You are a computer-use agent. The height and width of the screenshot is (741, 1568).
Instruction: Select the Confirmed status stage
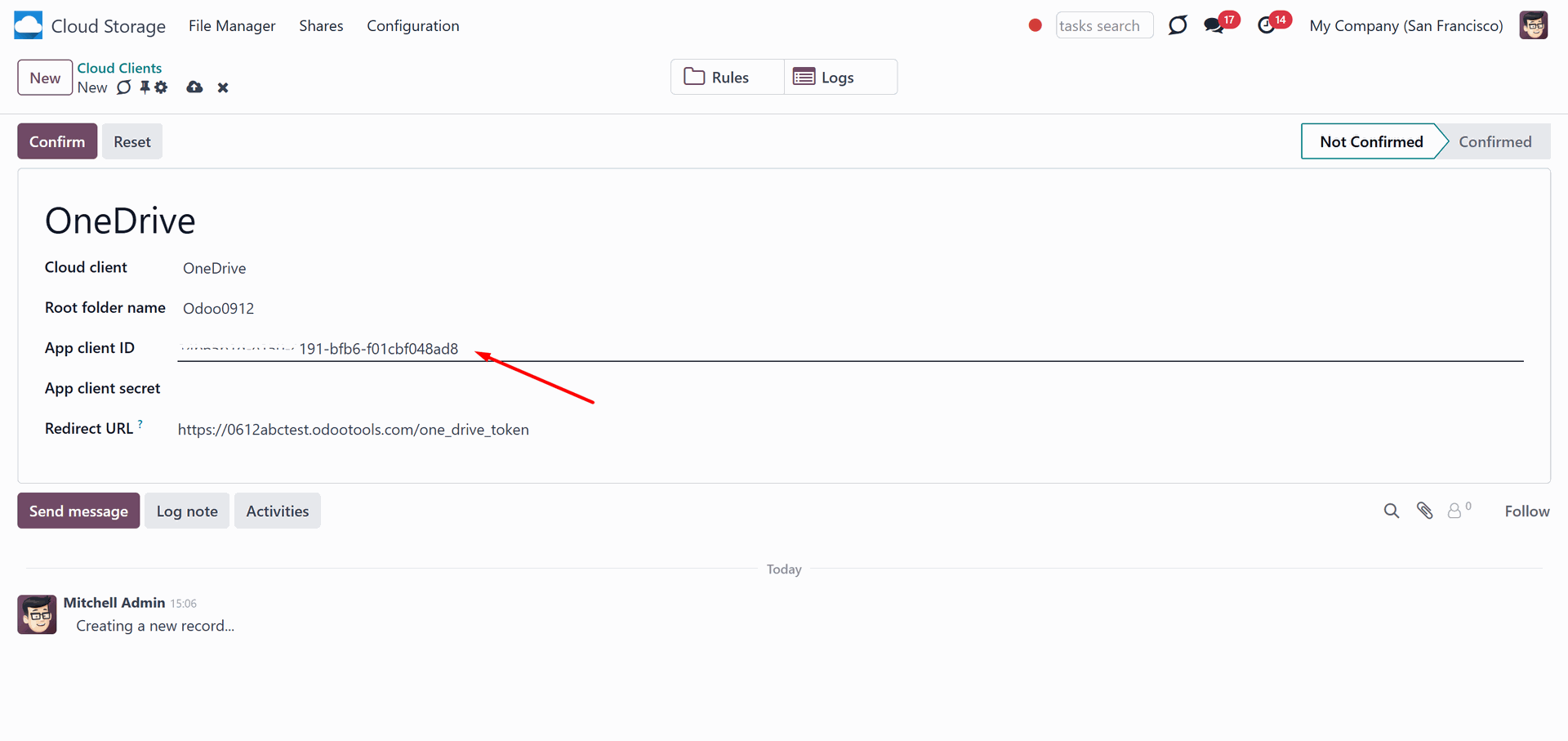[x=1495, y=141]
